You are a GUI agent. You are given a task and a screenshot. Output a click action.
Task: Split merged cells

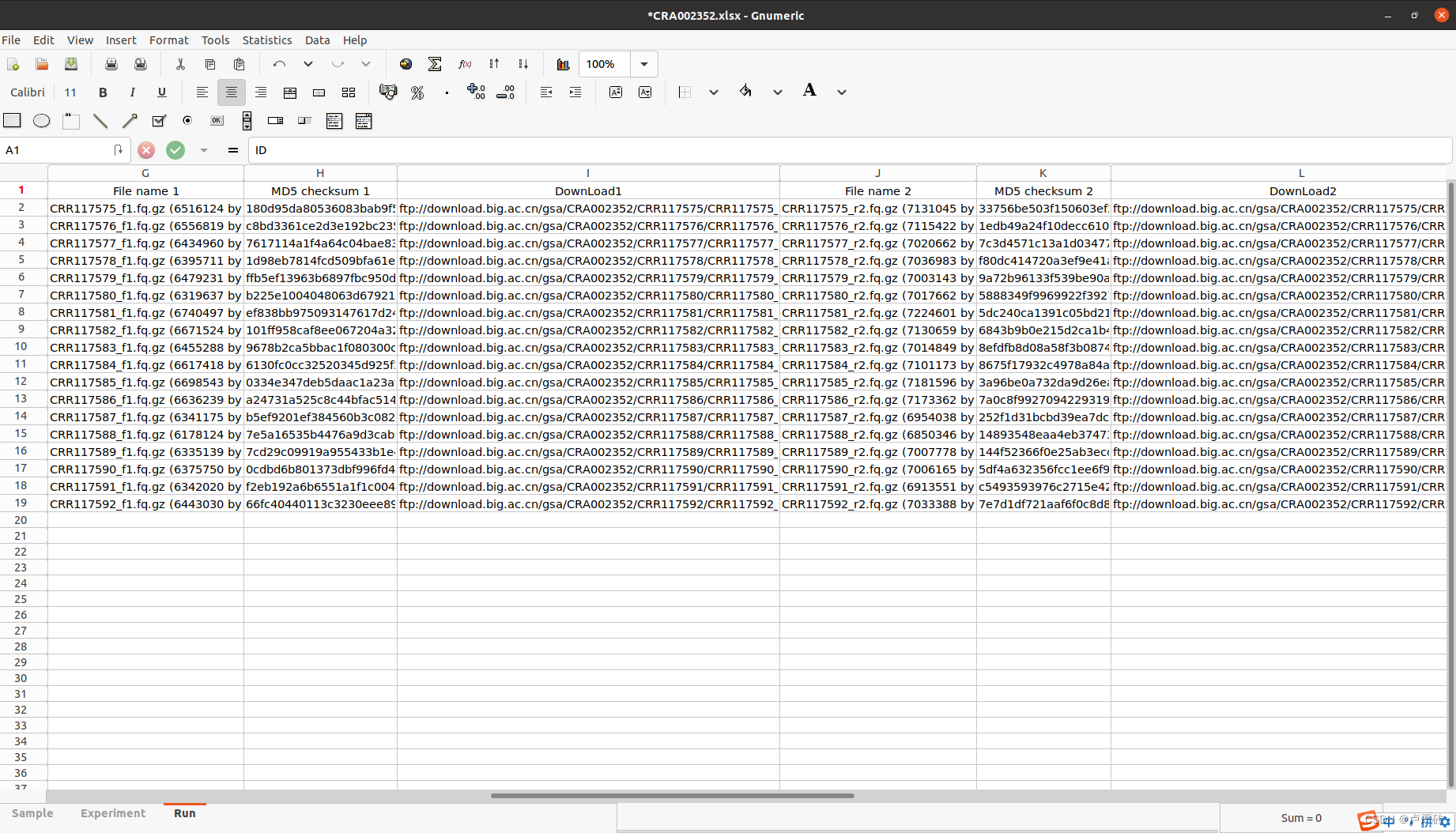pyautogui.click(x=349, y=92)
